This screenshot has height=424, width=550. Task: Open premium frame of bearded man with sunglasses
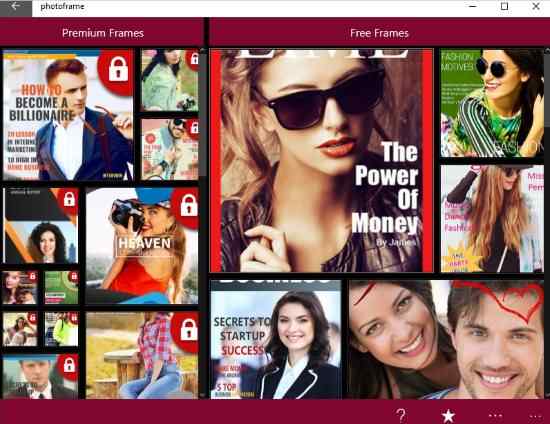[x=170, y=149]
